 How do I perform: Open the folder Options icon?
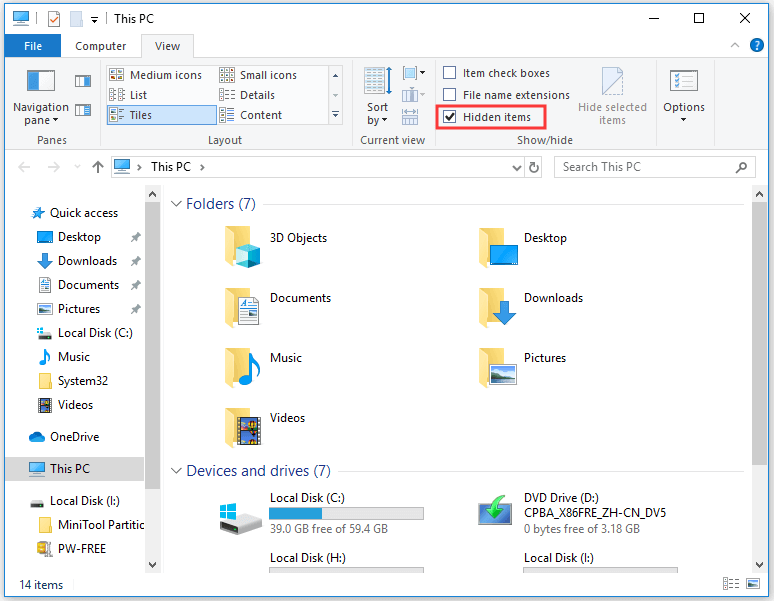click(x=683, y=95)
